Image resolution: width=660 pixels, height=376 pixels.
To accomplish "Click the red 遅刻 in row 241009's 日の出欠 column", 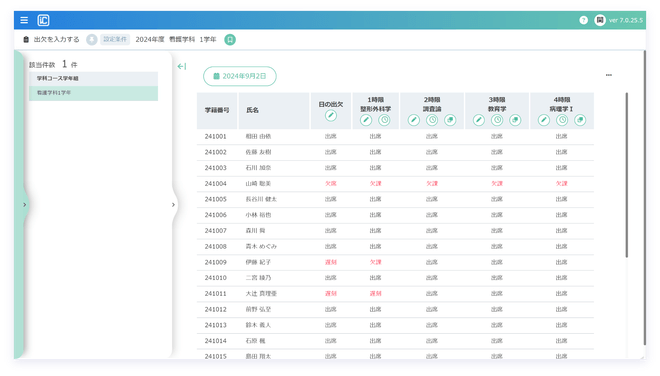I will [331, 262].
